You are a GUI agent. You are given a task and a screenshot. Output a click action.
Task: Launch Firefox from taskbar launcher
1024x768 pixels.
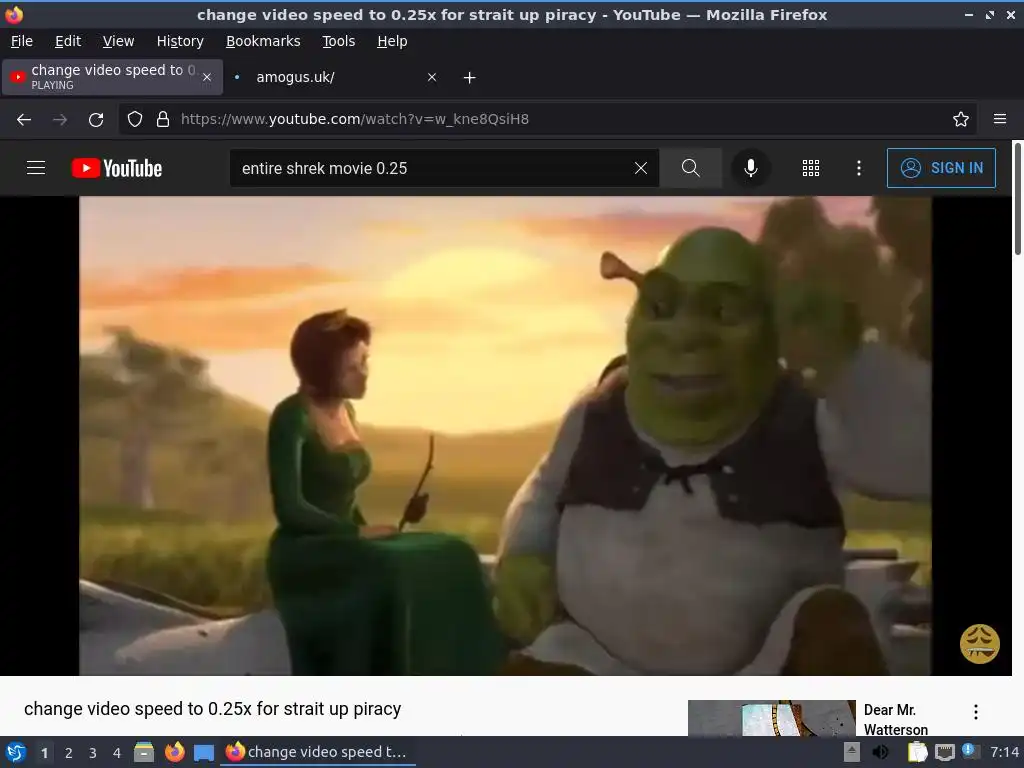[x=174, y=752]
